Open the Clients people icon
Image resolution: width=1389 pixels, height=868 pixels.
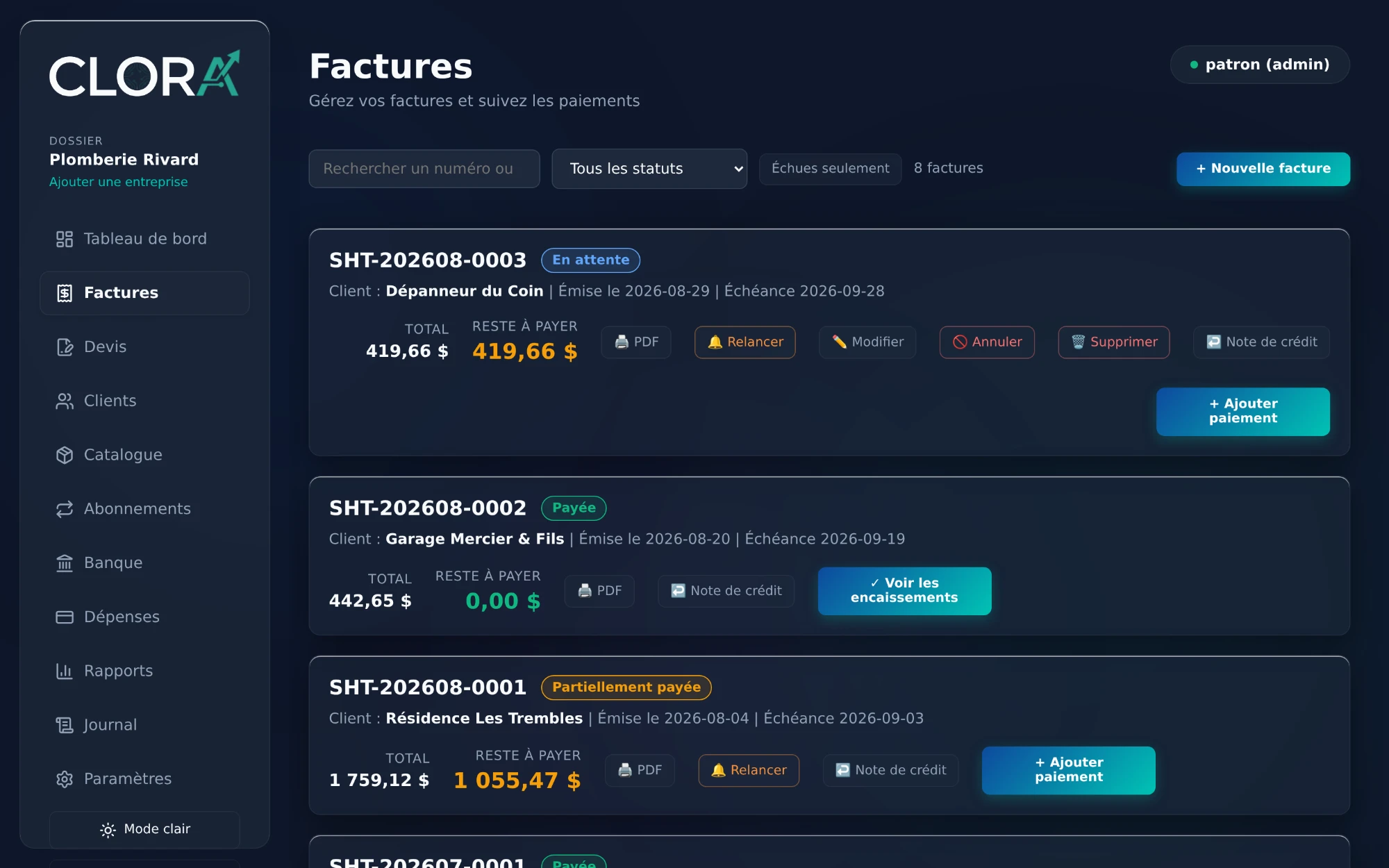[65, 401]
